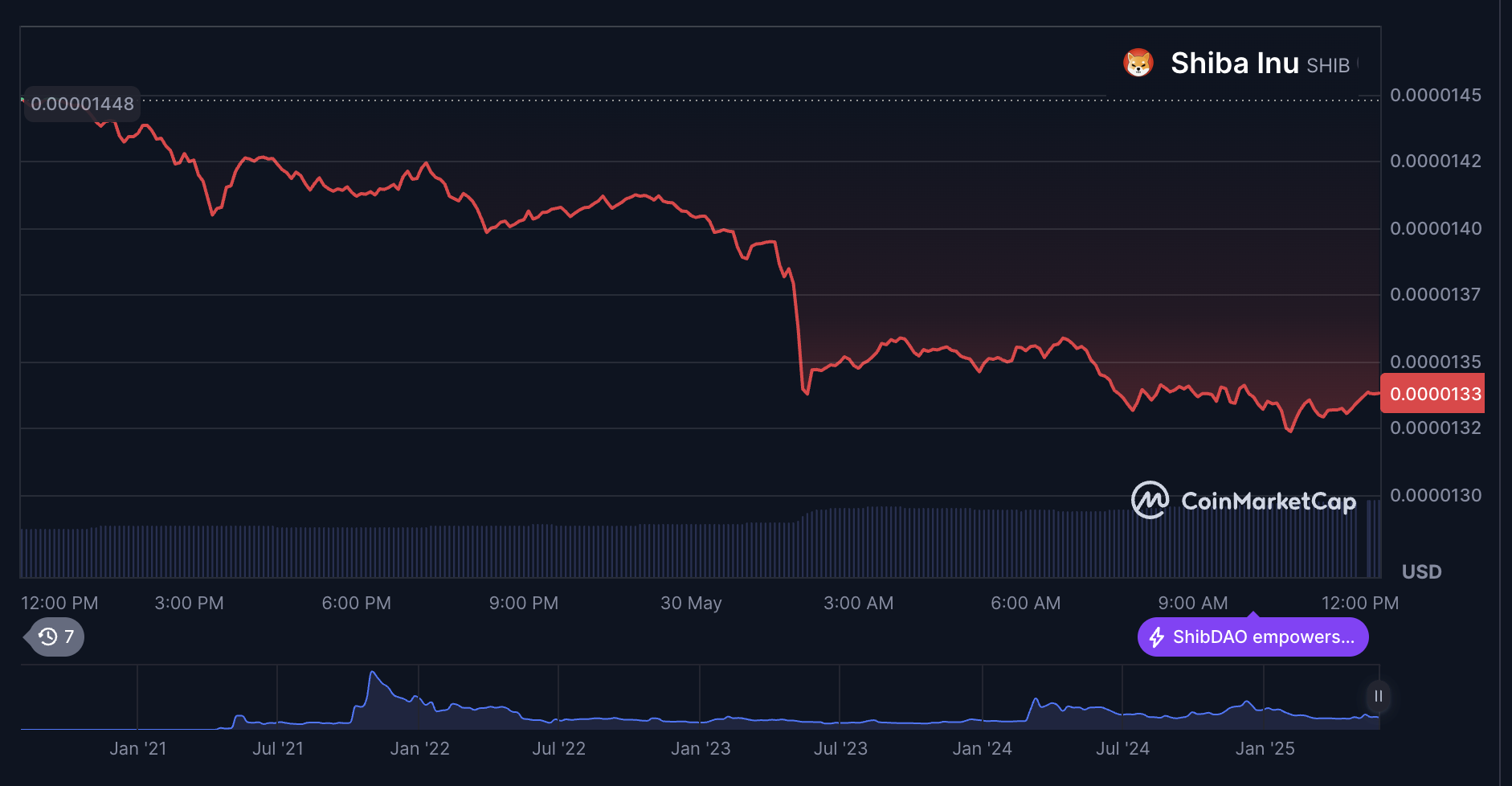Viewport: 1512px width, 786px height.
Task: Click the 0.0000135 price axis label
Action: (x=1436, y=362)
